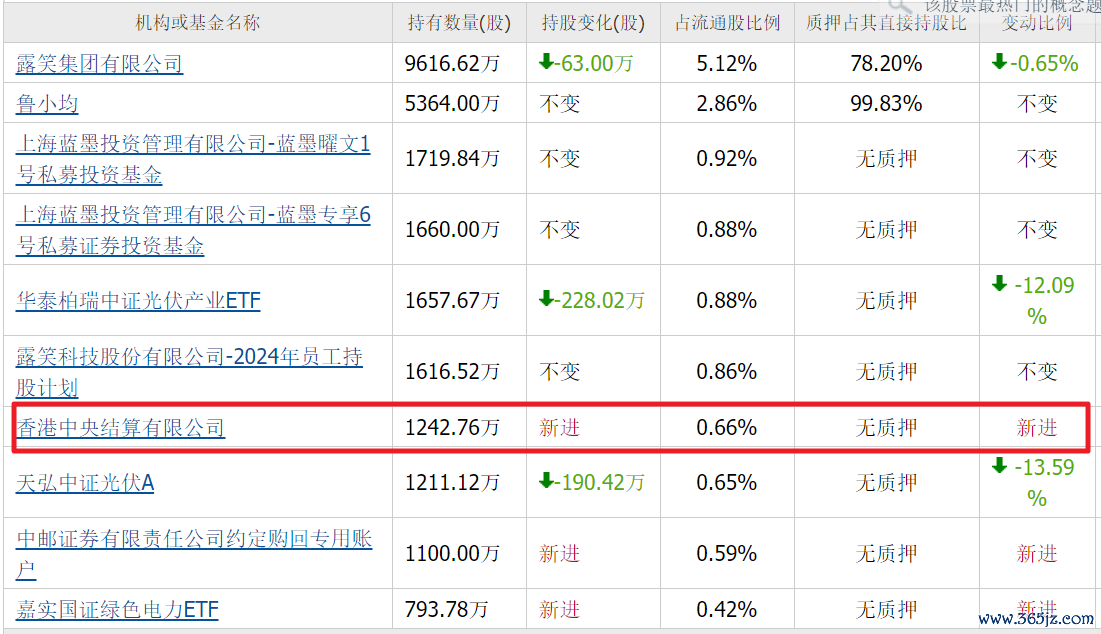
Task: Open 蓝墨曜文1号私募投资基金 link
Action: click(x=193, y=159)
